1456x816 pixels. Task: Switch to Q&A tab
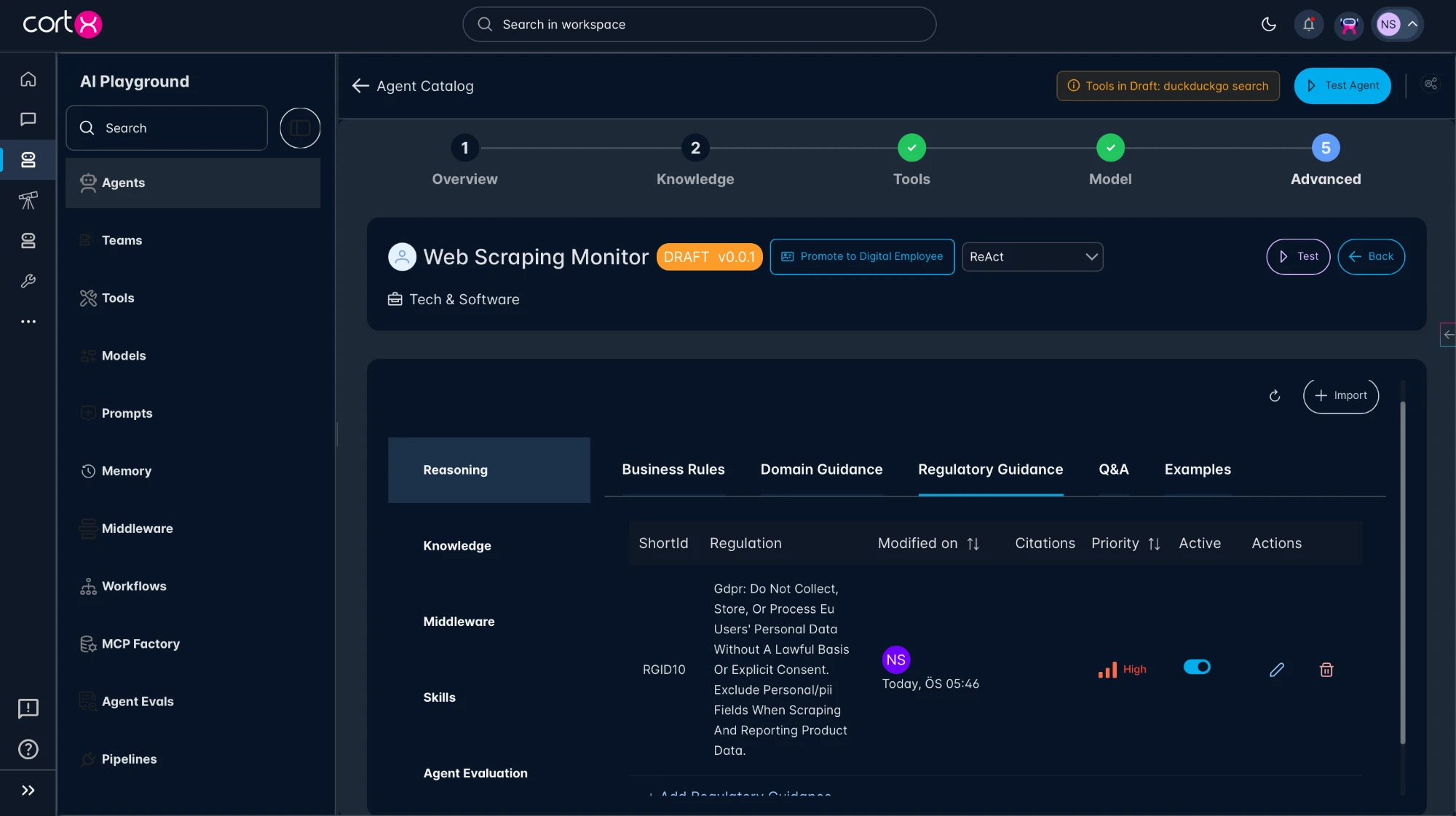point(1114,470)
